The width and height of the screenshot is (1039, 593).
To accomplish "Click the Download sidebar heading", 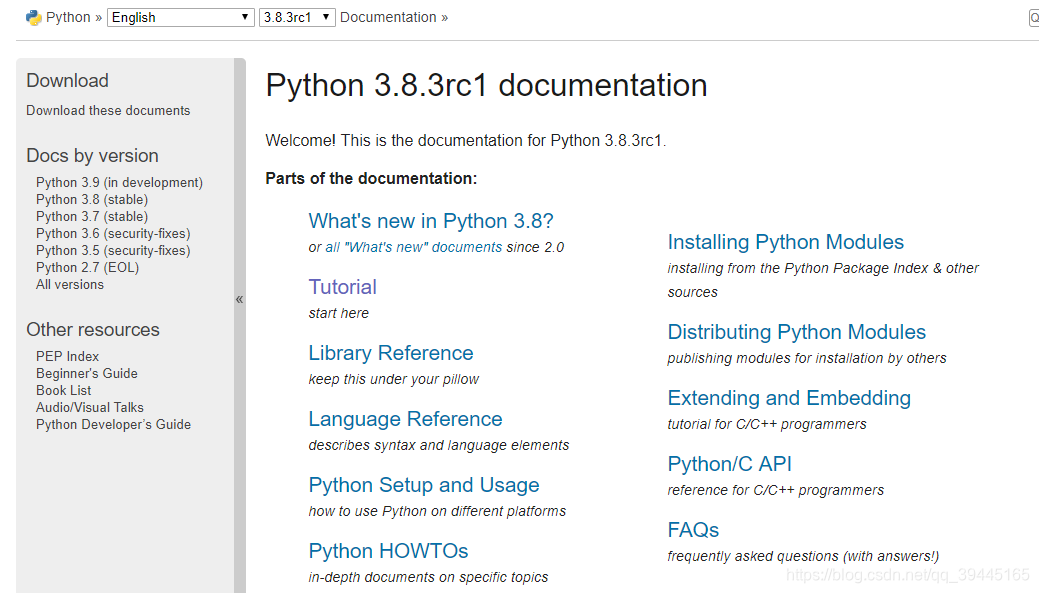I will point(68,81).
